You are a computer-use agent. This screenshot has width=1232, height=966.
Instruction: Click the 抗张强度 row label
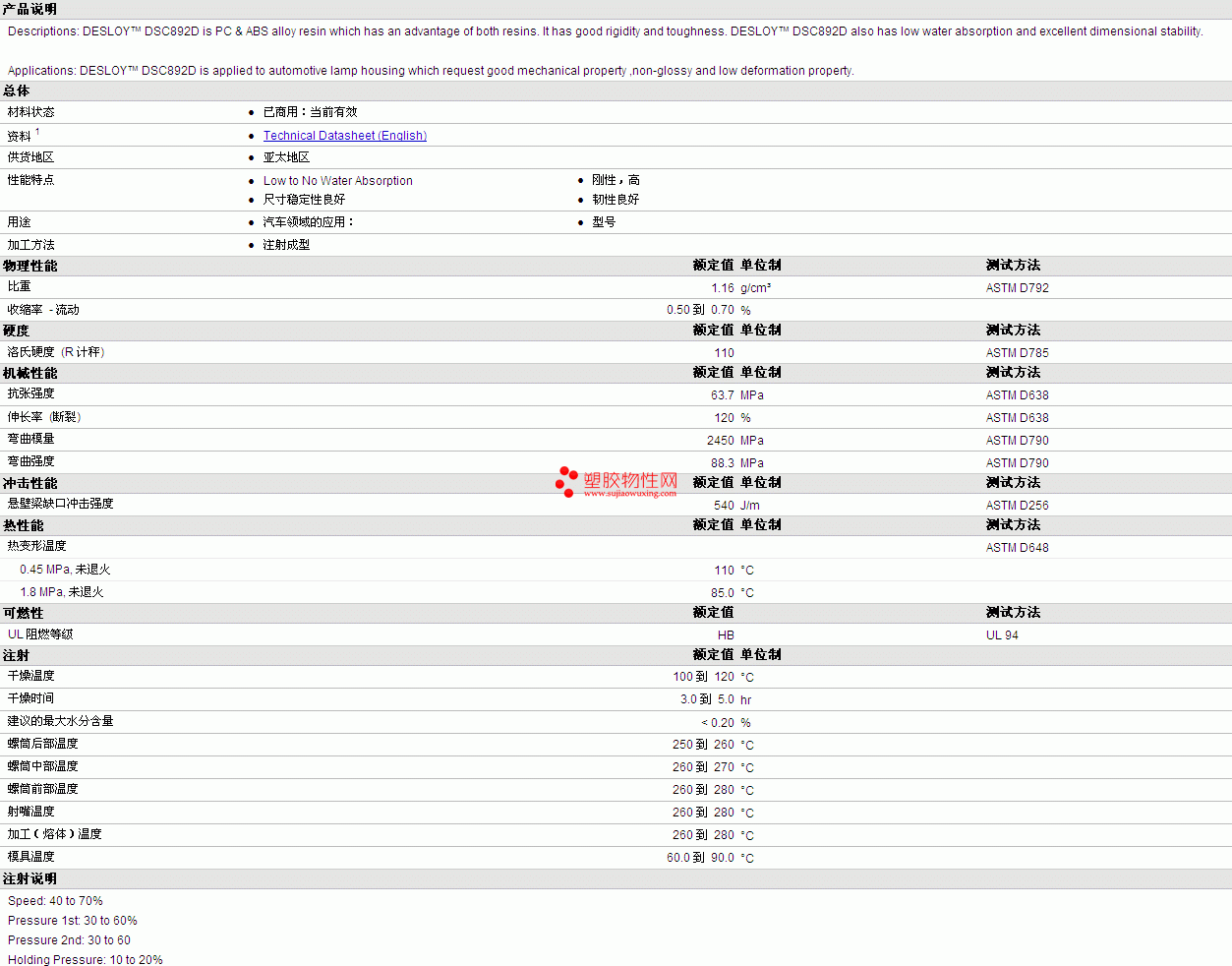coord(31,393)
